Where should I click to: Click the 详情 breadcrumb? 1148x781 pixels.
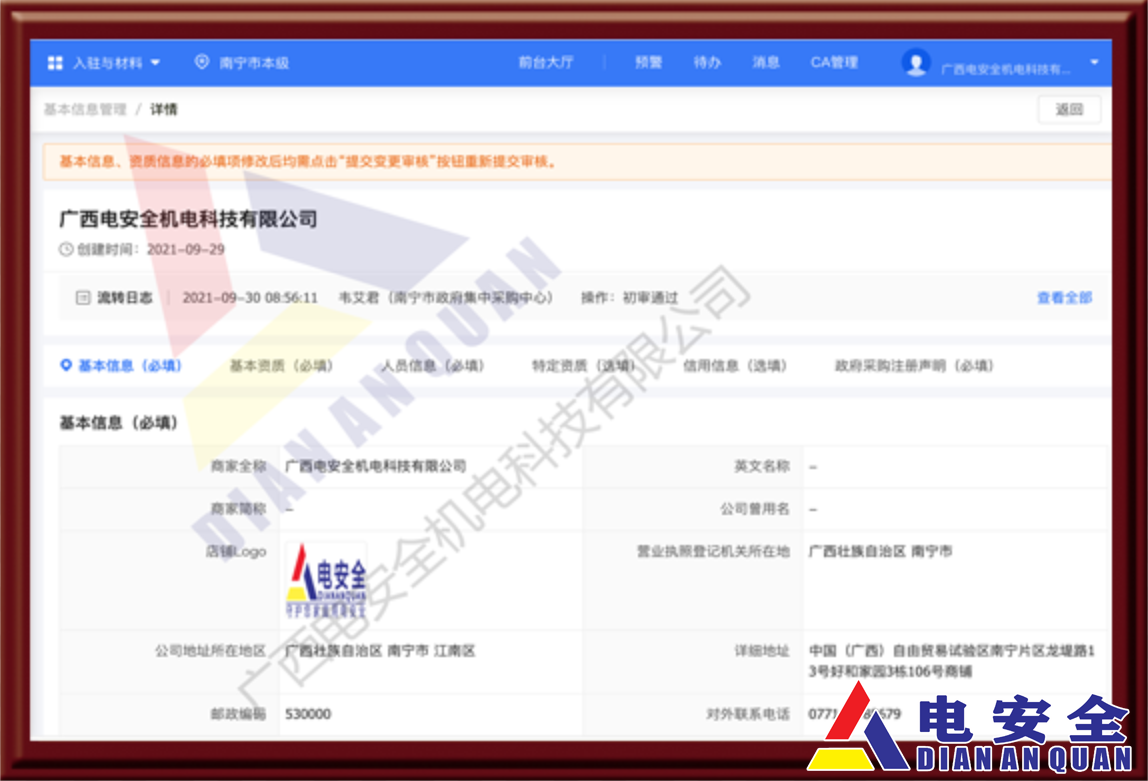click(x=164, y=109)
